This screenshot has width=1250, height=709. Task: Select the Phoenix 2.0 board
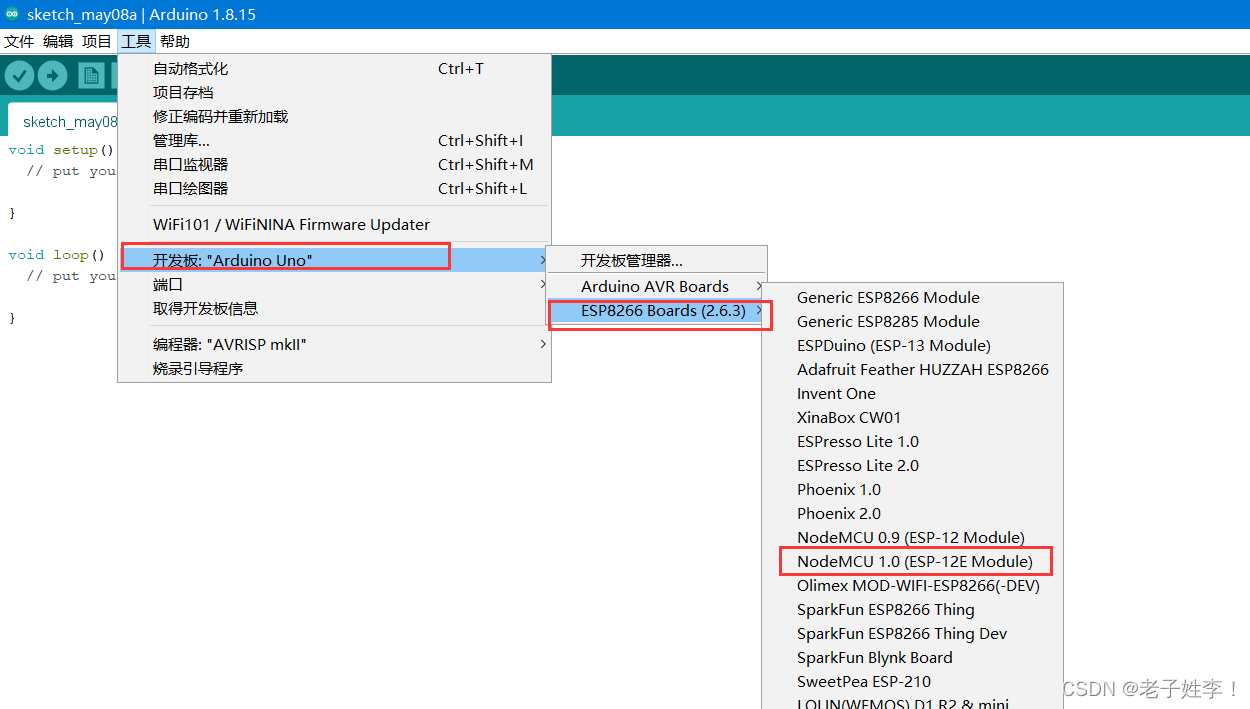click(912, 513)
